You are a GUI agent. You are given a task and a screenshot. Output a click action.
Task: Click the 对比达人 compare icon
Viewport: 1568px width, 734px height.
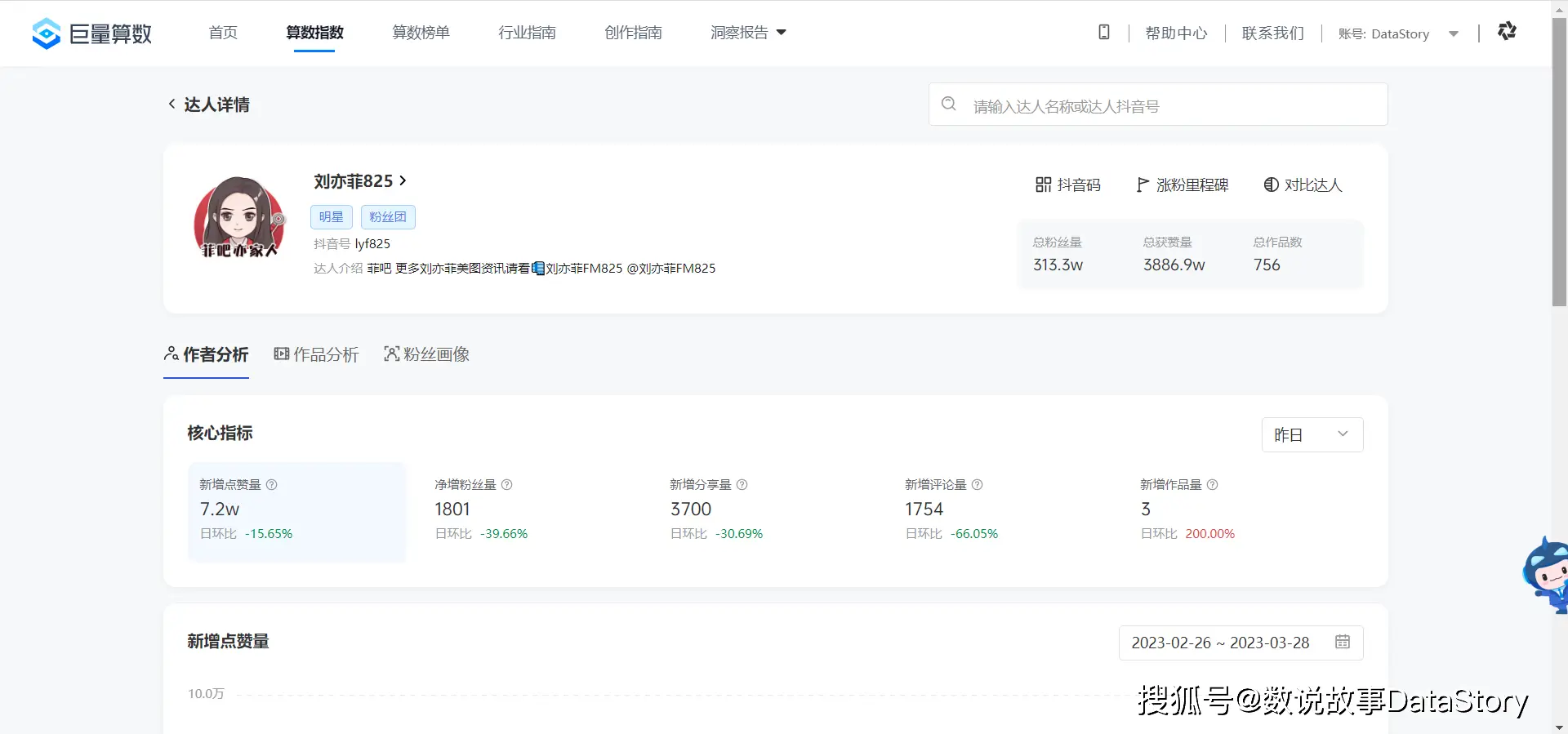coord(1271,185)
